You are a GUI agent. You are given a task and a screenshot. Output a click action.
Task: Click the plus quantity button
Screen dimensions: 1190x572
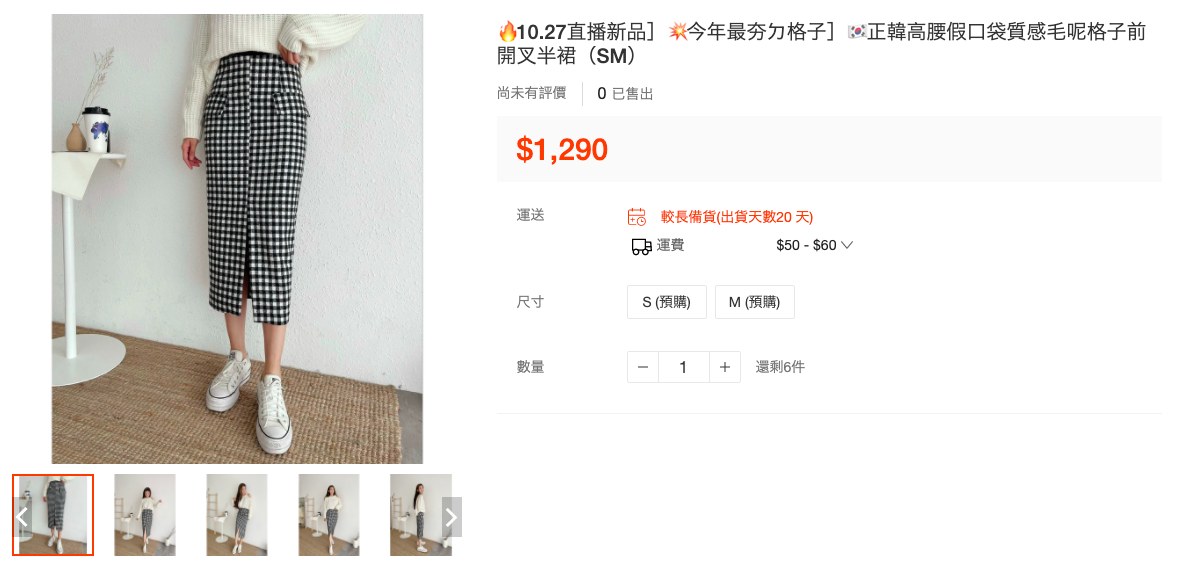coord(725,367)
